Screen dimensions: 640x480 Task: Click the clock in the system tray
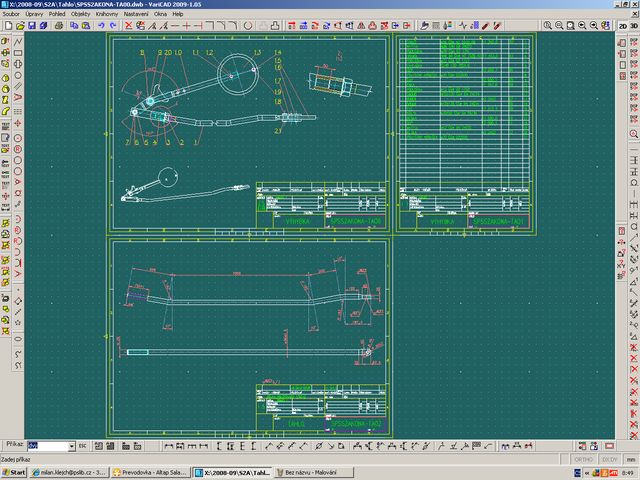[628, 473]
